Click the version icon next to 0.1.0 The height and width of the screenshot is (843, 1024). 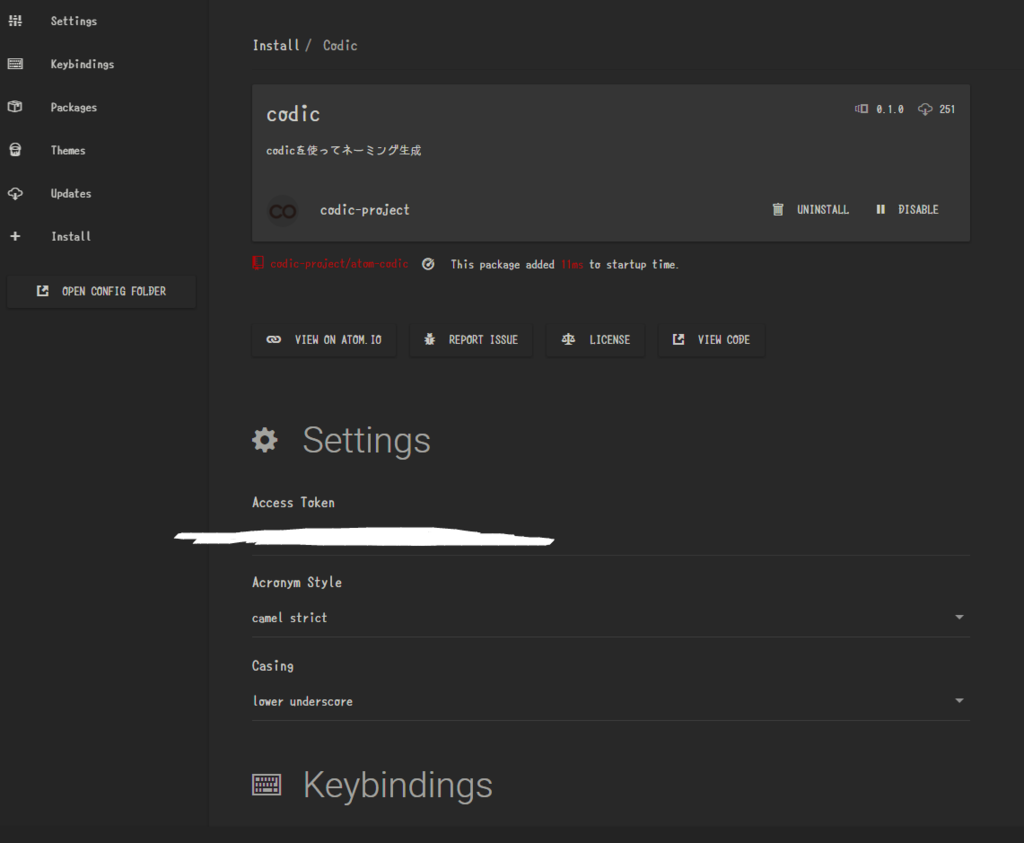[x=861, y=109]
